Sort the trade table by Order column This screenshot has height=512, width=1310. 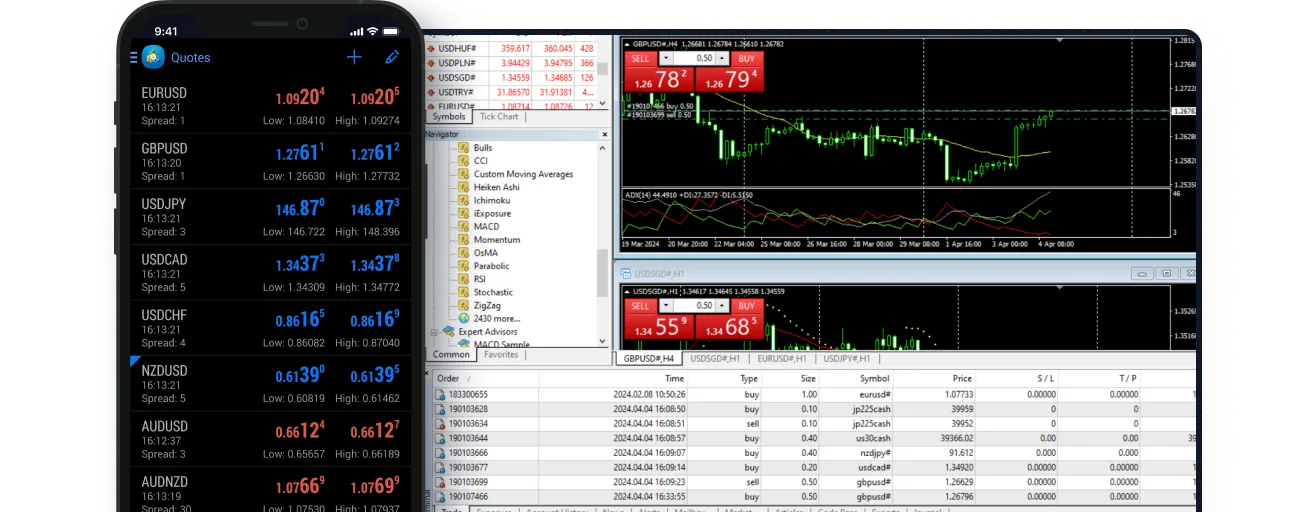click(486, 378)
